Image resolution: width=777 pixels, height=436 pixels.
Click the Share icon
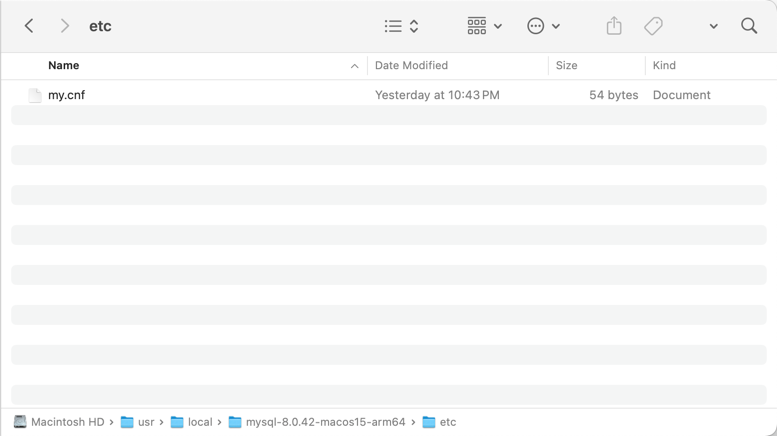point(614,26)
